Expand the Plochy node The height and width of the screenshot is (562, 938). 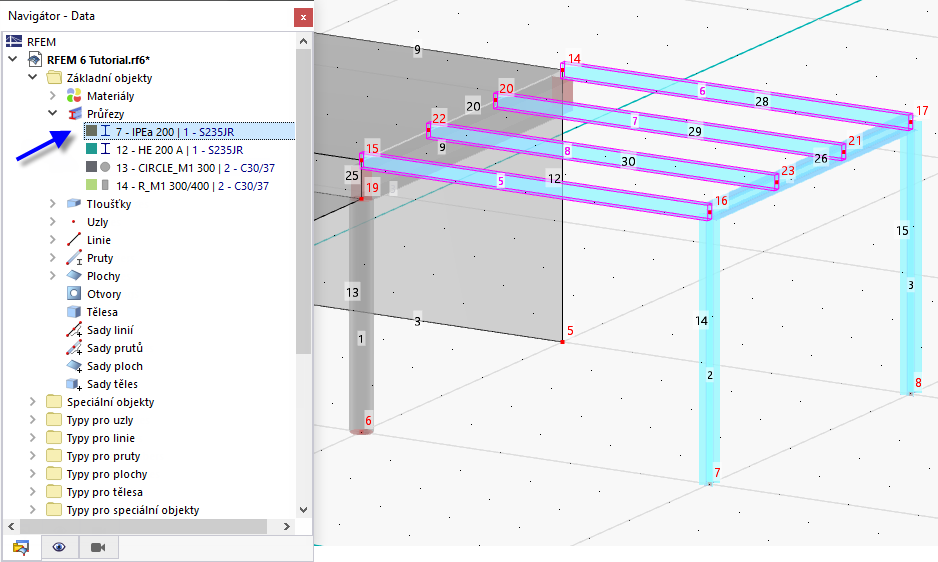point(53,275)
